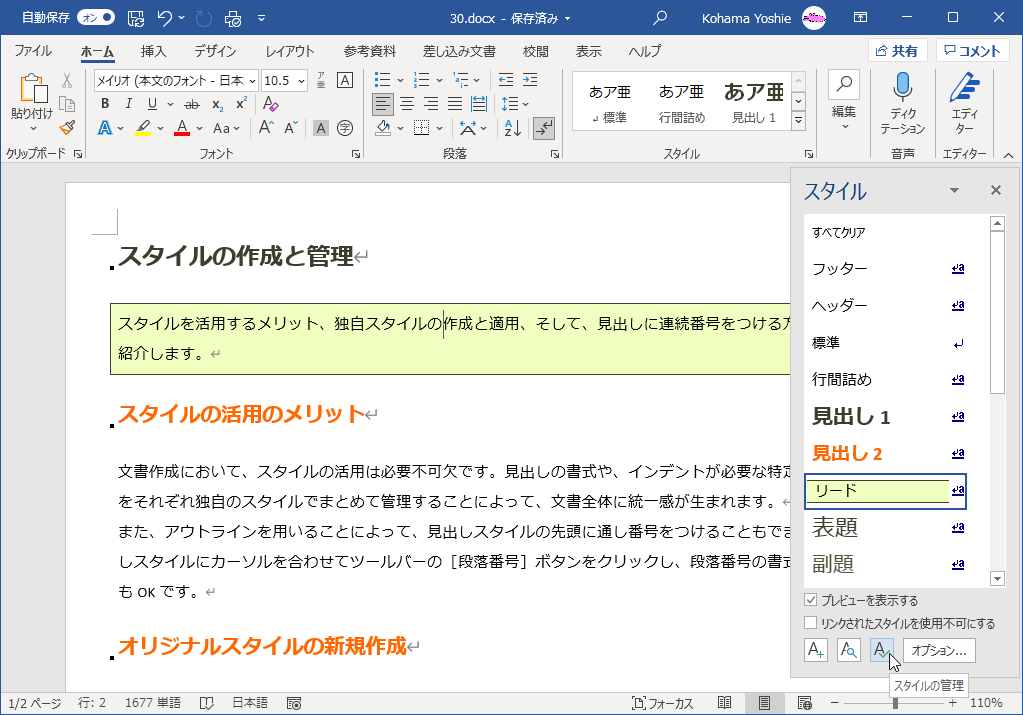Click the Format Painter brush icon
Screen dimensions: 1023x715
[67, 127]
